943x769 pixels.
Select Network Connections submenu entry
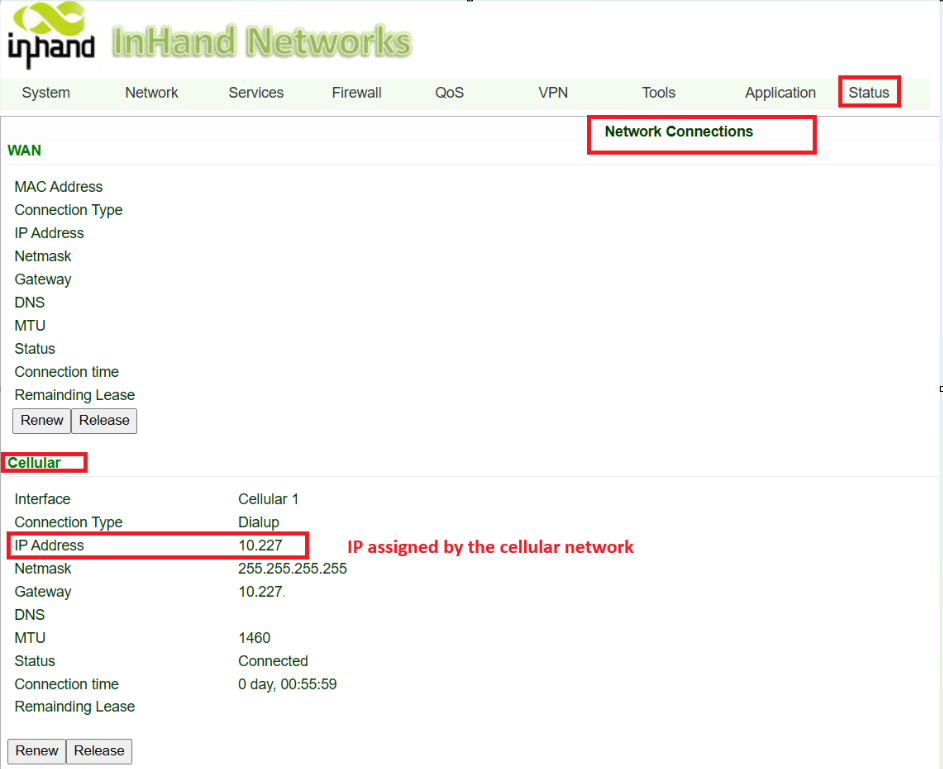(x=679, y=132)
